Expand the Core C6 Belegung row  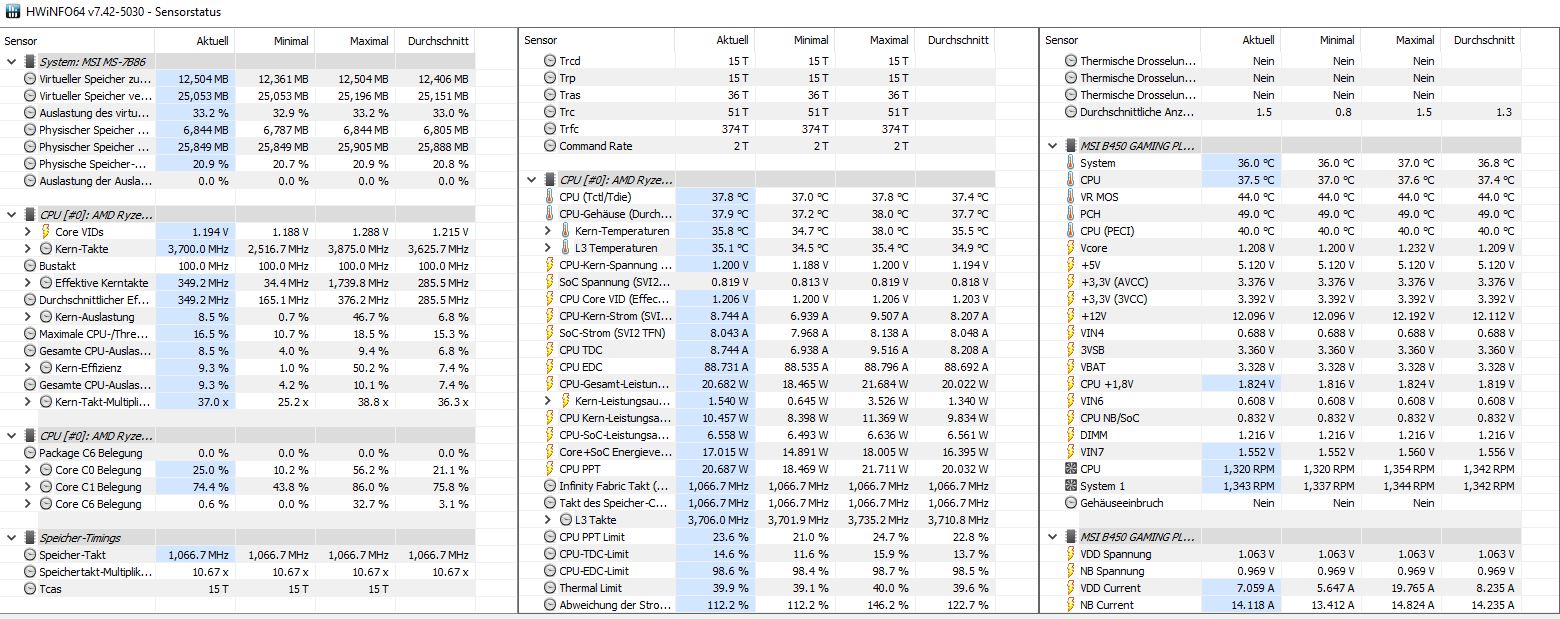coord(28,503)
